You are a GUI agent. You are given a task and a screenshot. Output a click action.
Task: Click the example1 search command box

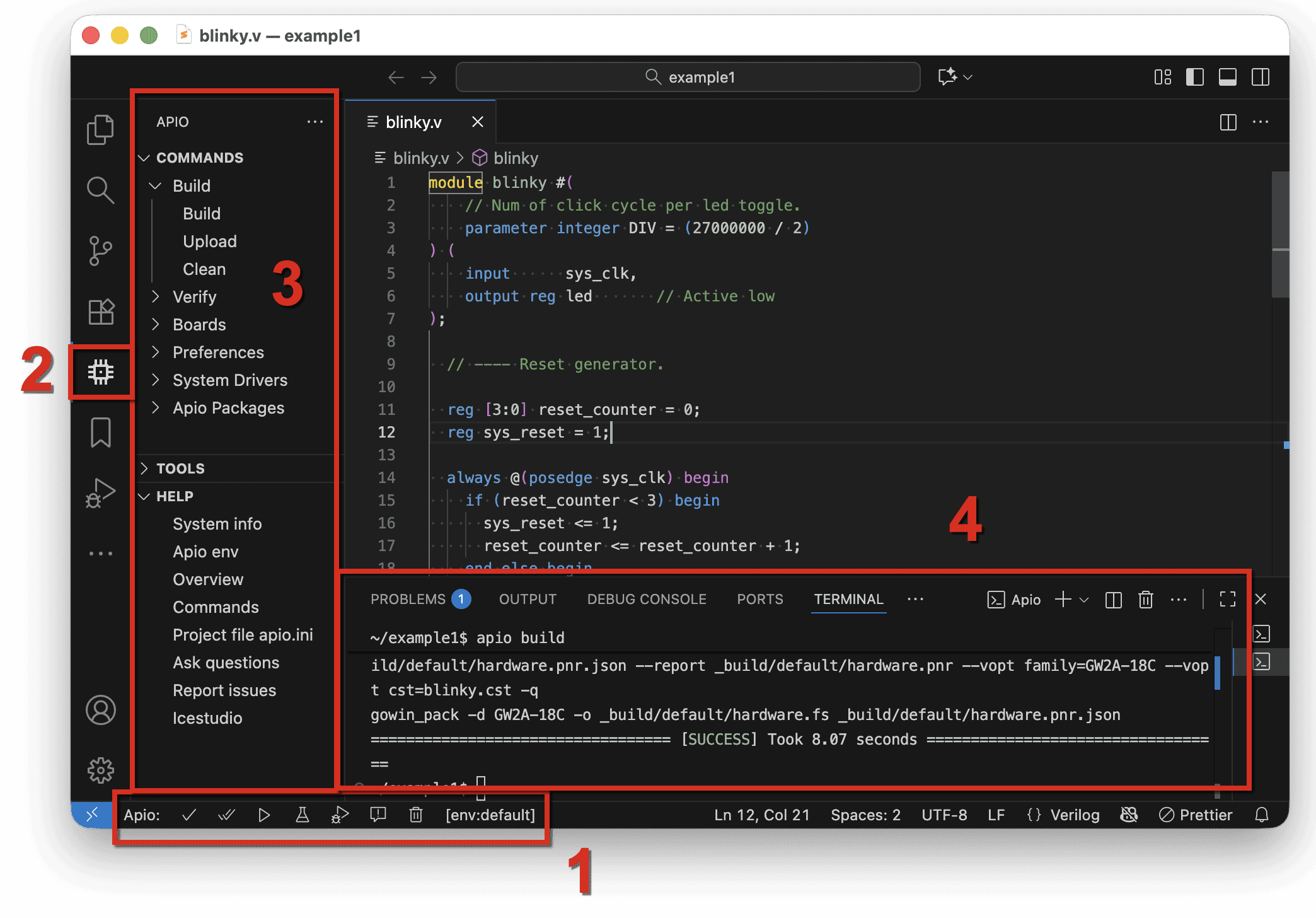point(688,78)
